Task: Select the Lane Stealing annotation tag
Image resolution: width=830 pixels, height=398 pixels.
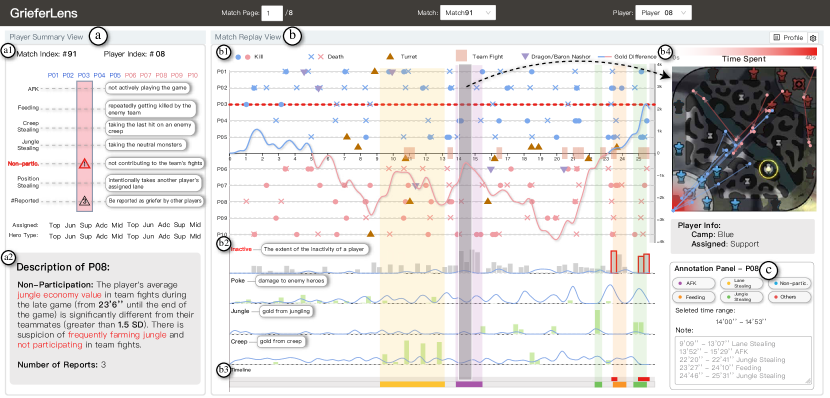Action: pyautogui.click(x=742, y=284)
